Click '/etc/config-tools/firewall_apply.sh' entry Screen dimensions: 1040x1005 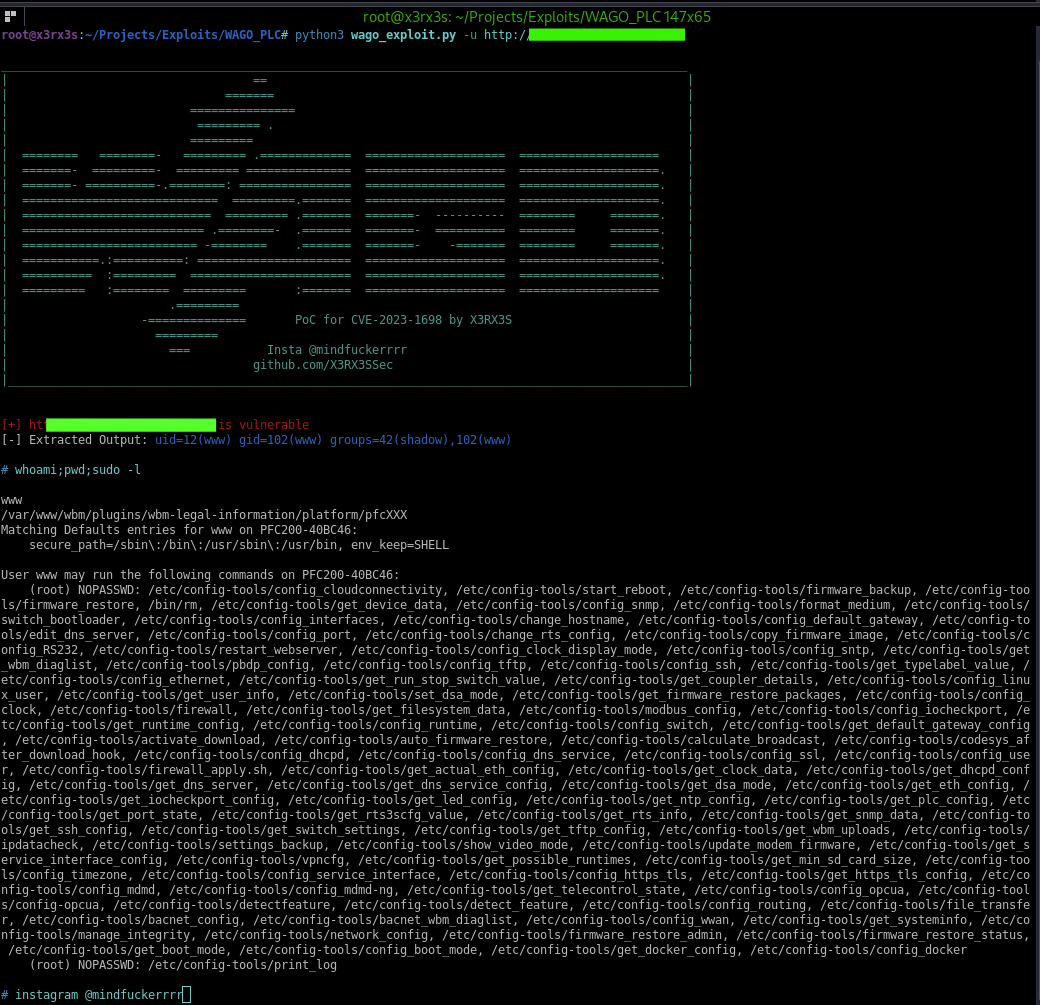tap(144, 770)
